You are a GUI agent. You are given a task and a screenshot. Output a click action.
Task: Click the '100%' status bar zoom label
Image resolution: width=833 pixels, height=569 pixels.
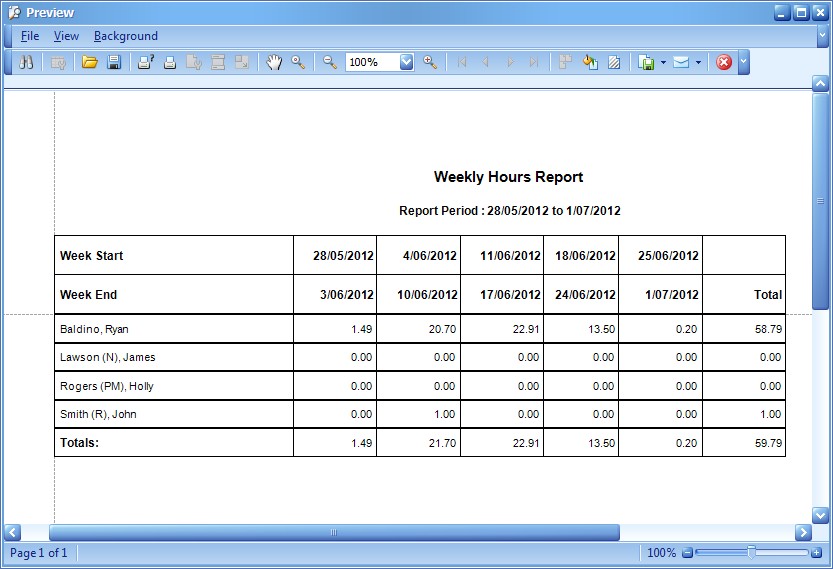coord(661,553)
